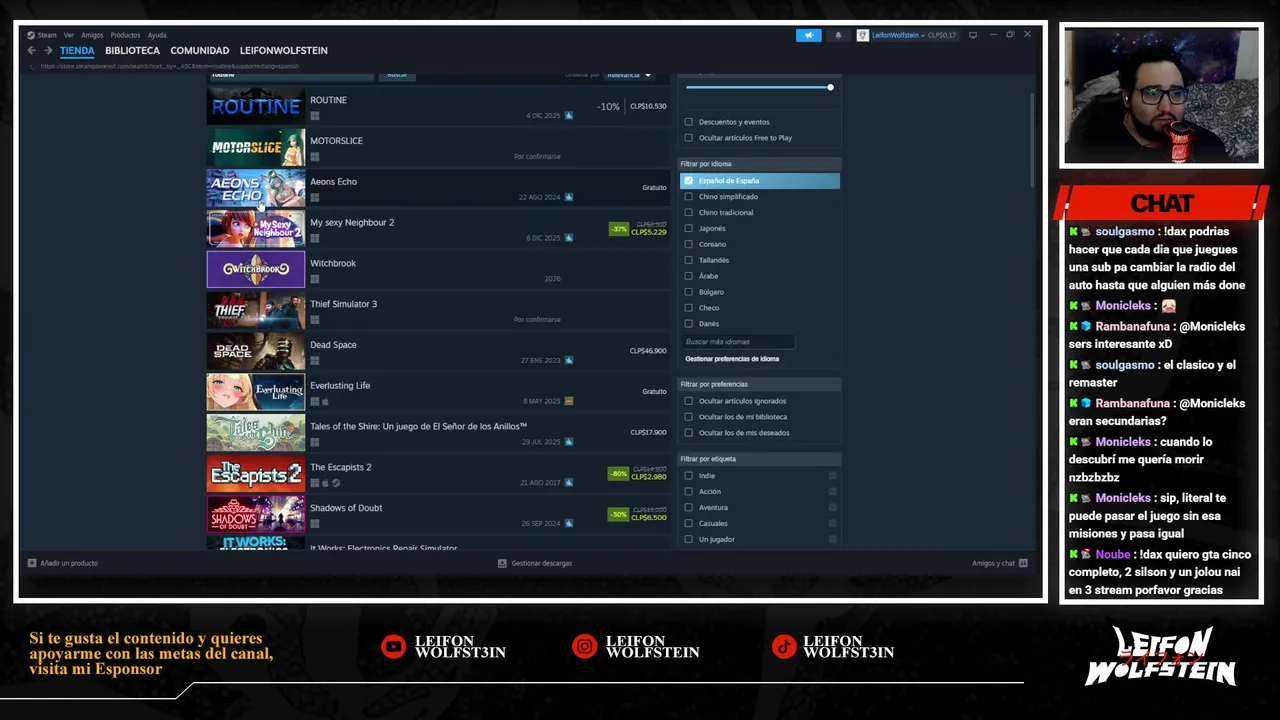1280x720 pixels.
Task: Open the Witchbrook search result title
Action: [x=333, y=263]
